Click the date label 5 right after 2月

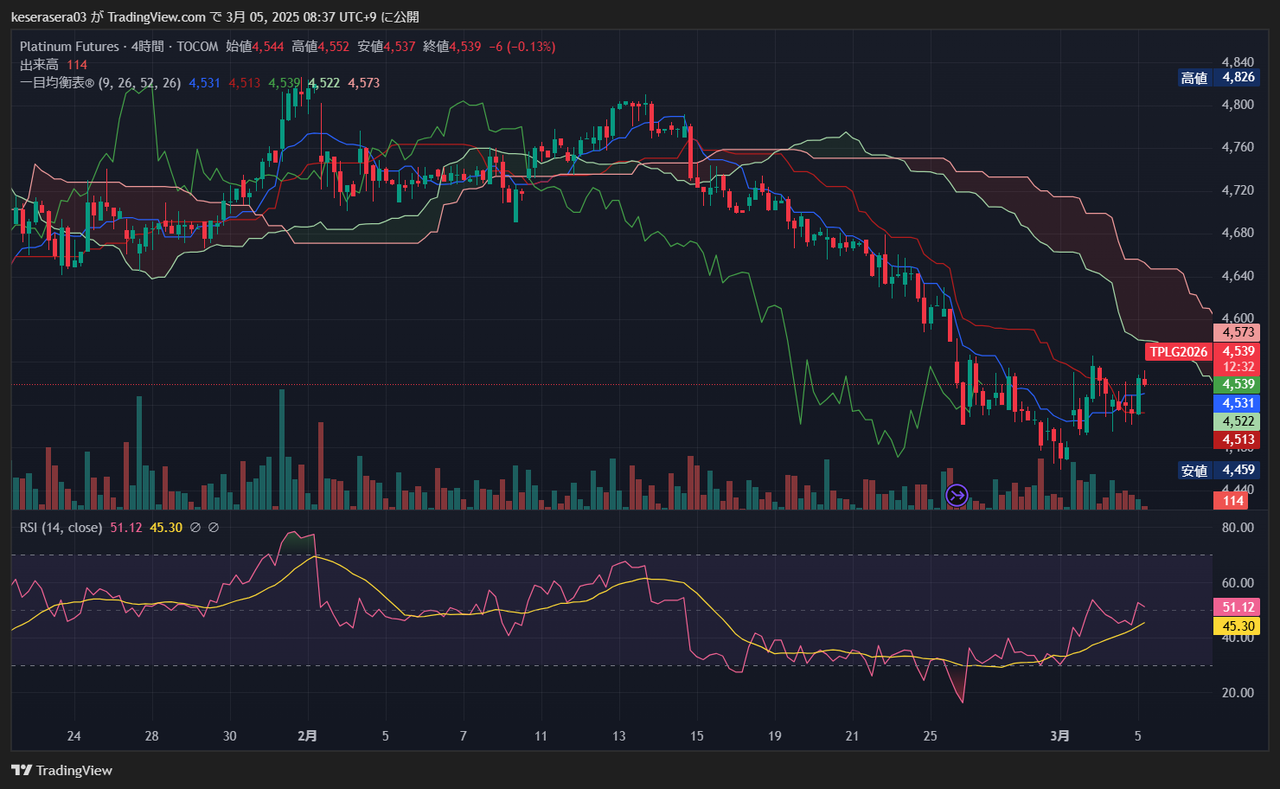tap(385, 736)
